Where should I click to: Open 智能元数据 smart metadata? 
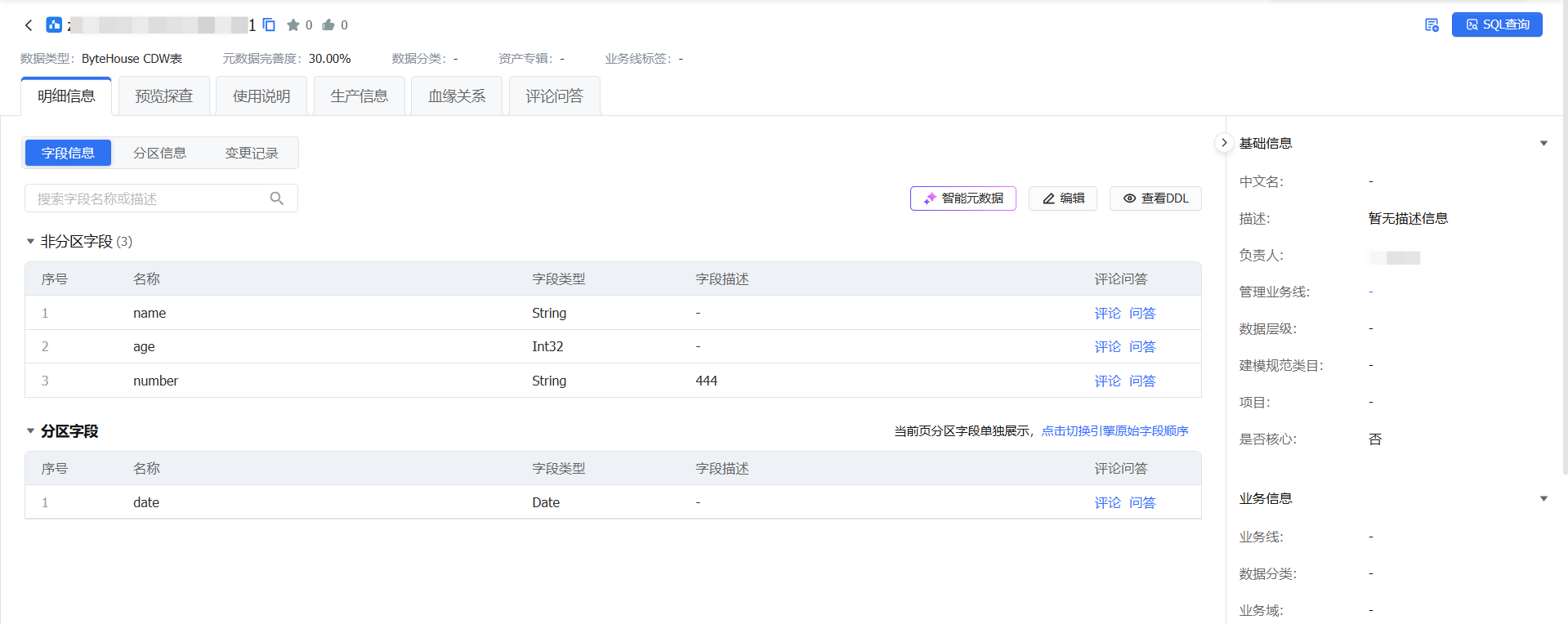(963, 198)
